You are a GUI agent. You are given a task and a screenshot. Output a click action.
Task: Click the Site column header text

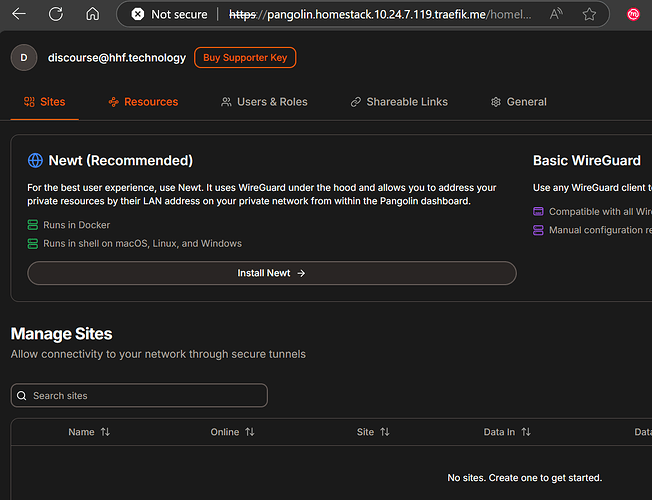point(365,432)
